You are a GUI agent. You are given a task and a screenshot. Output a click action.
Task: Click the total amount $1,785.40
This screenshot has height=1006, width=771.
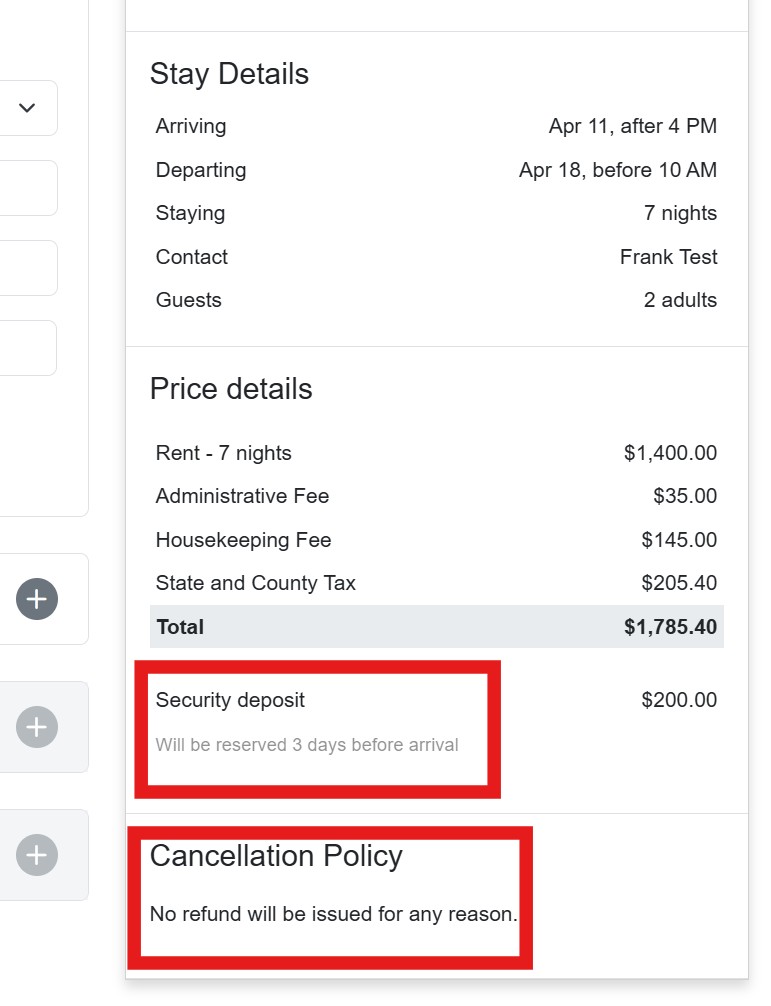click(670, 627)
